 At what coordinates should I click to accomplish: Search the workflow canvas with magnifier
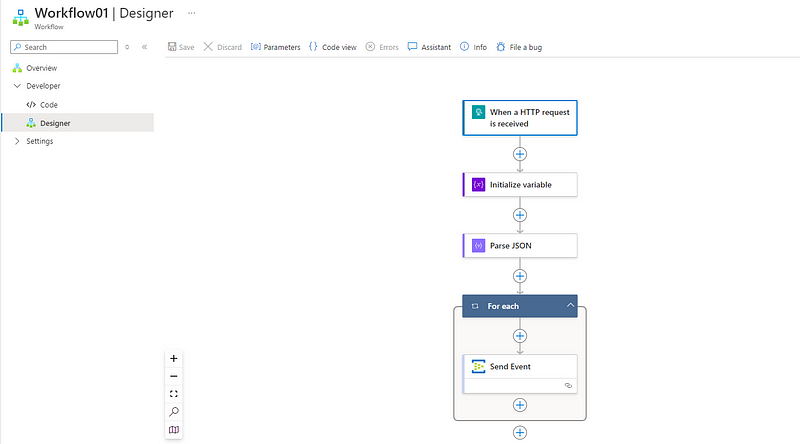pos(173,412)
